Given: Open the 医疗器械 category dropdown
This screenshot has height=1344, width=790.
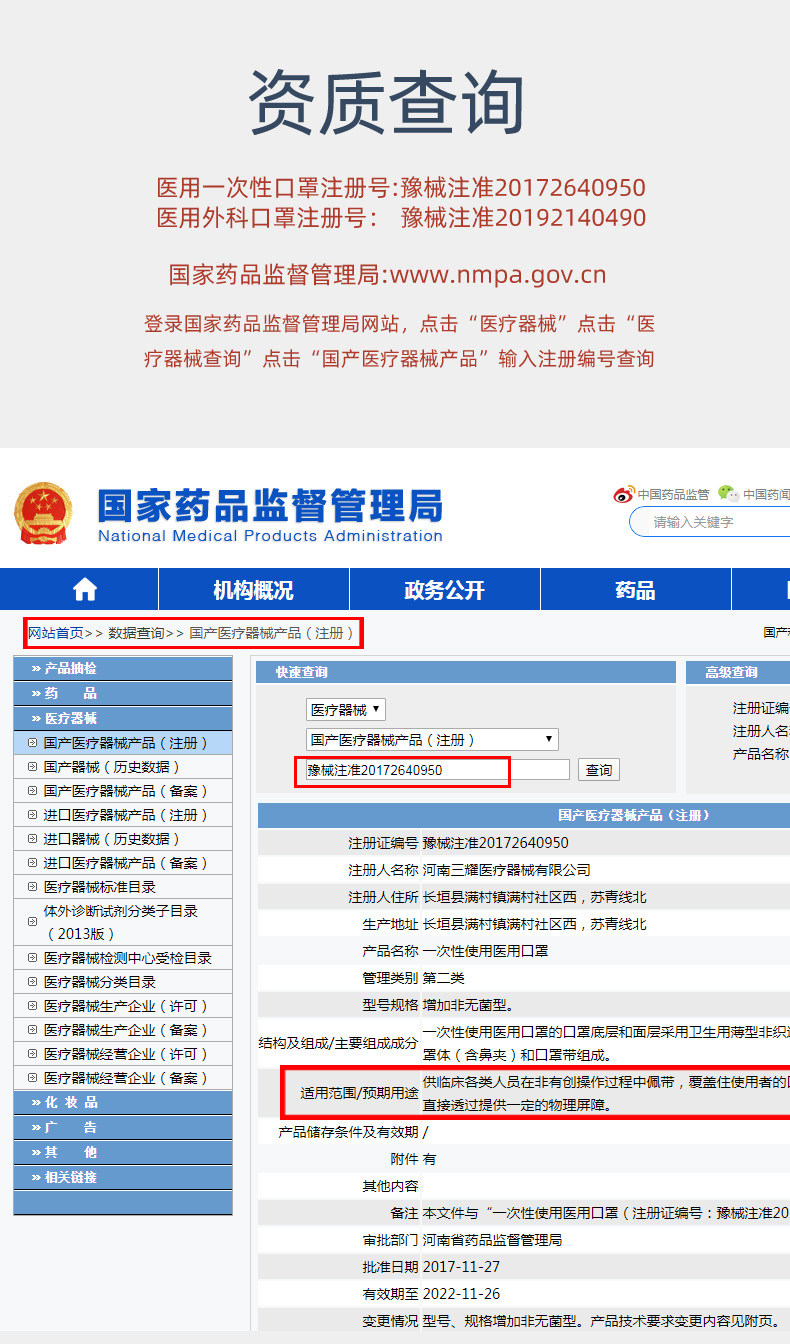Looking at the screenshot, I should [345, 710].
